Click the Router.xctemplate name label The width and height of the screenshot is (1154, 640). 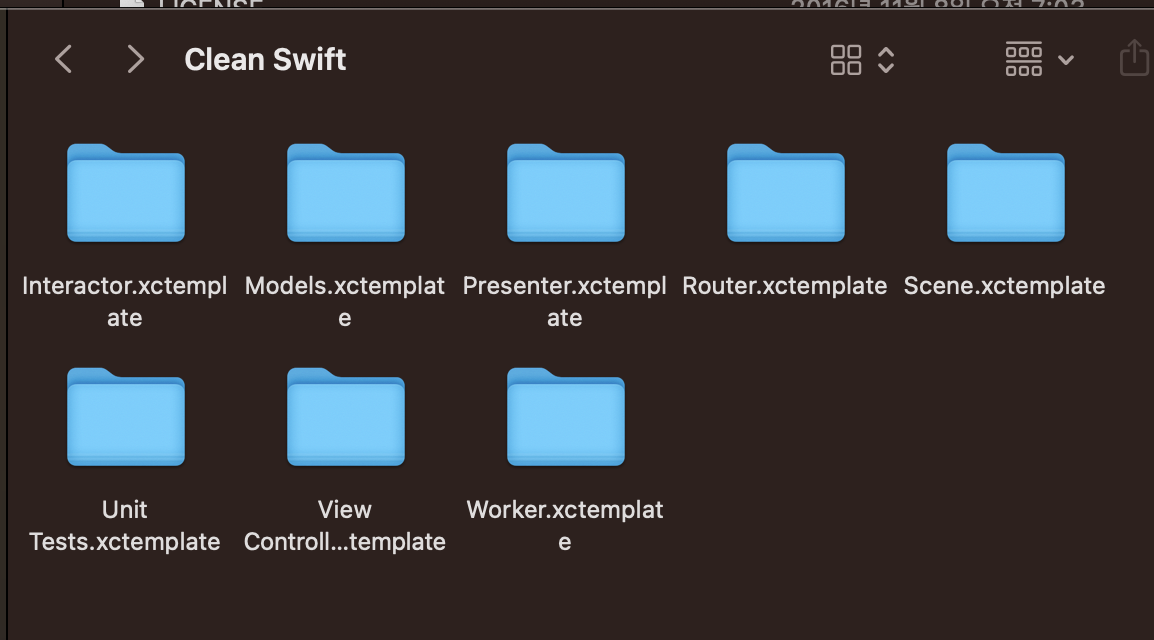[x=785, y=286]
